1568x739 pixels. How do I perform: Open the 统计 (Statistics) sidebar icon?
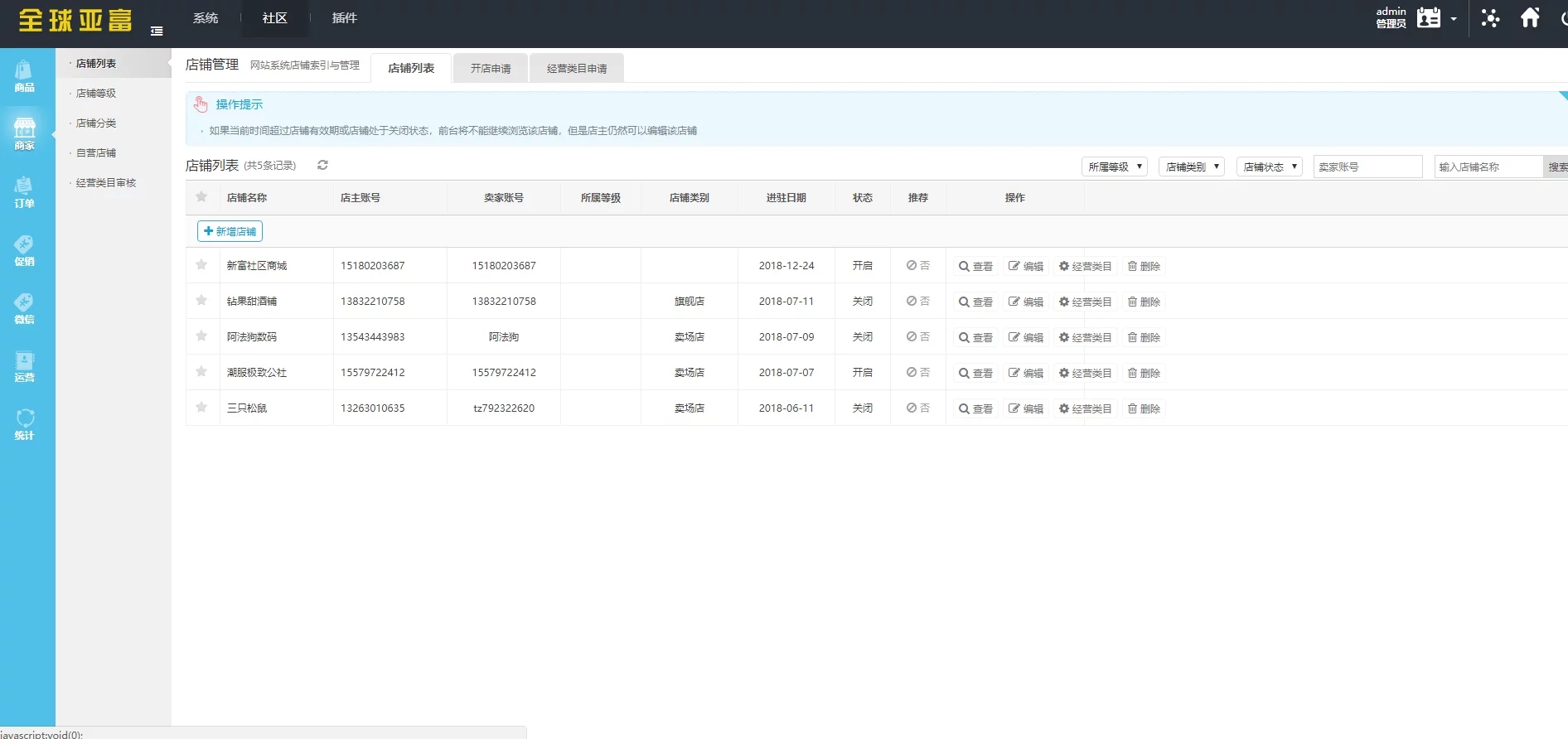[24, 424]
